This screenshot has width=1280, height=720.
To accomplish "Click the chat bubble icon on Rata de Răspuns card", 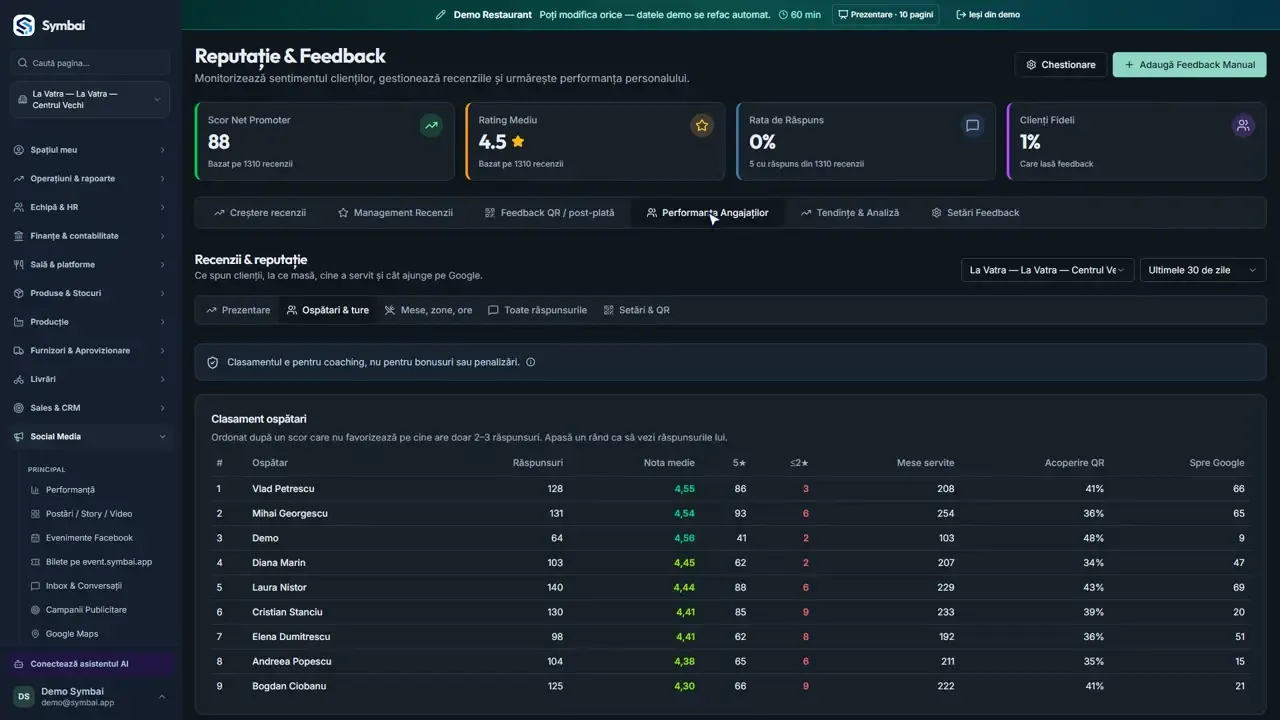I will (972, 125).
